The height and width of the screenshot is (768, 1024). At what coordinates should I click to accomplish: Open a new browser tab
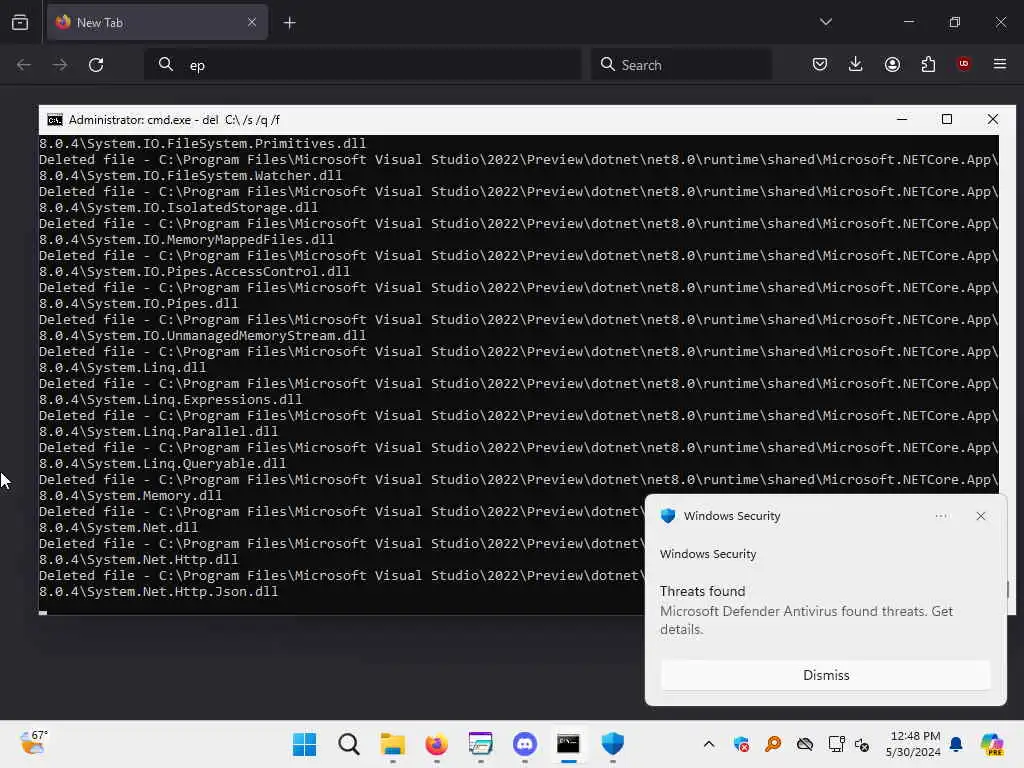tap(289, 23)
